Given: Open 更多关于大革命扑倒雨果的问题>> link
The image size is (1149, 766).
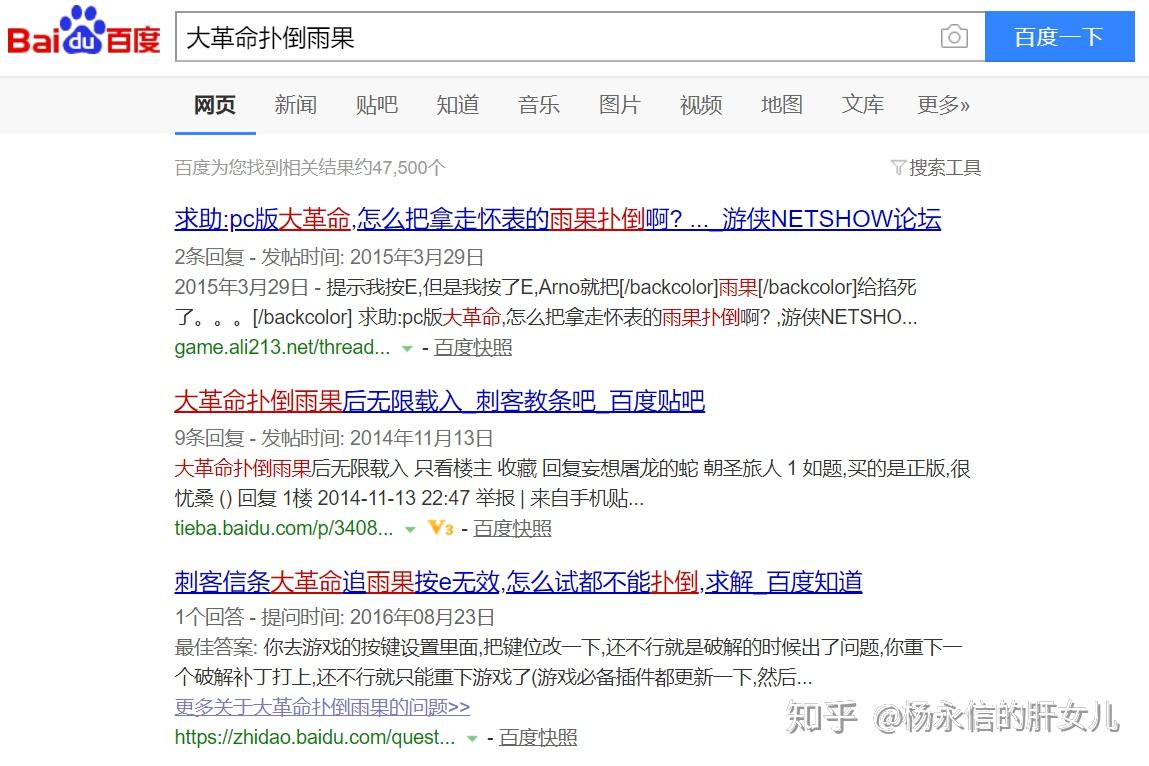Looking at the screenshot, I should click(x=322, y=707).
